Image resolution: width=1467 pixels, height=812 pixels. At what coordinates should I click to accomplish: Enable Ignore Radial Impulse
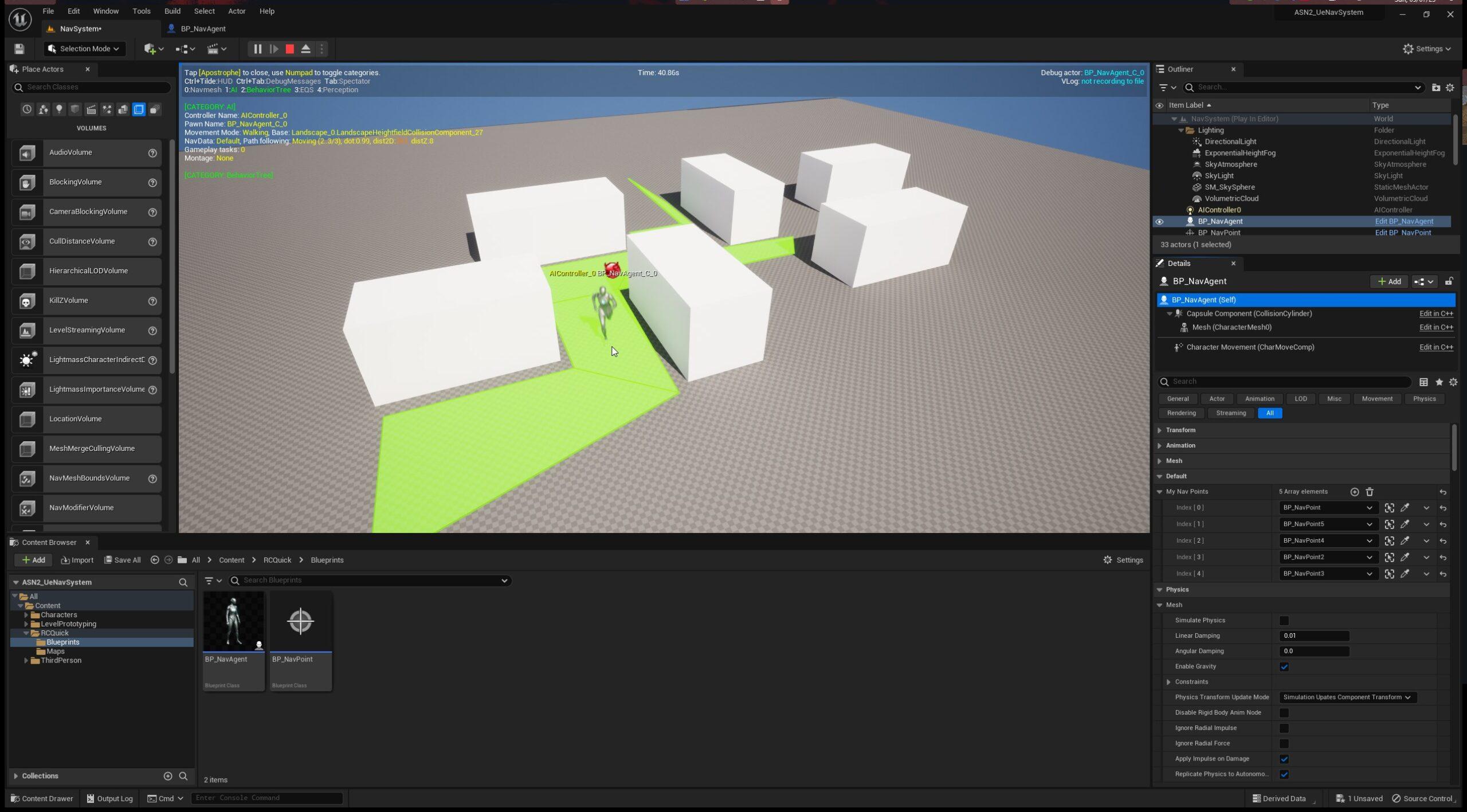[x=1284, y=728]
